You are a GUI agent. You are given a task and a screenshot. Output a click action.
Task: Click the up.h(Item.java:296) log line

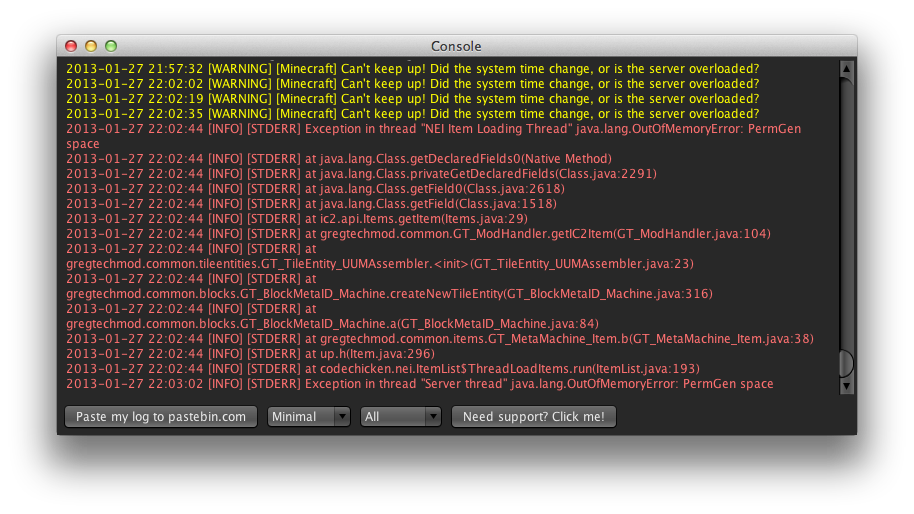[250, 354]
